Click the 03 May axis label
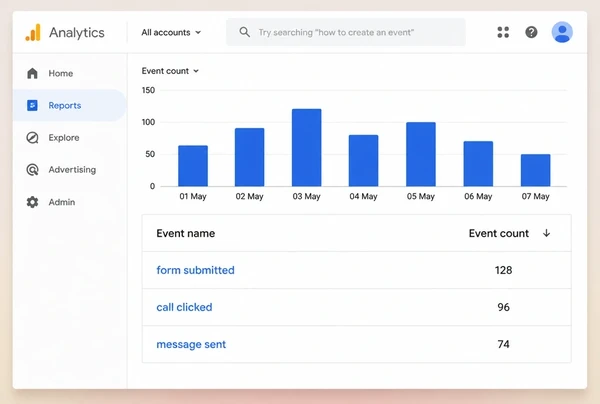 pyautogui.click(x=307, y=196)
